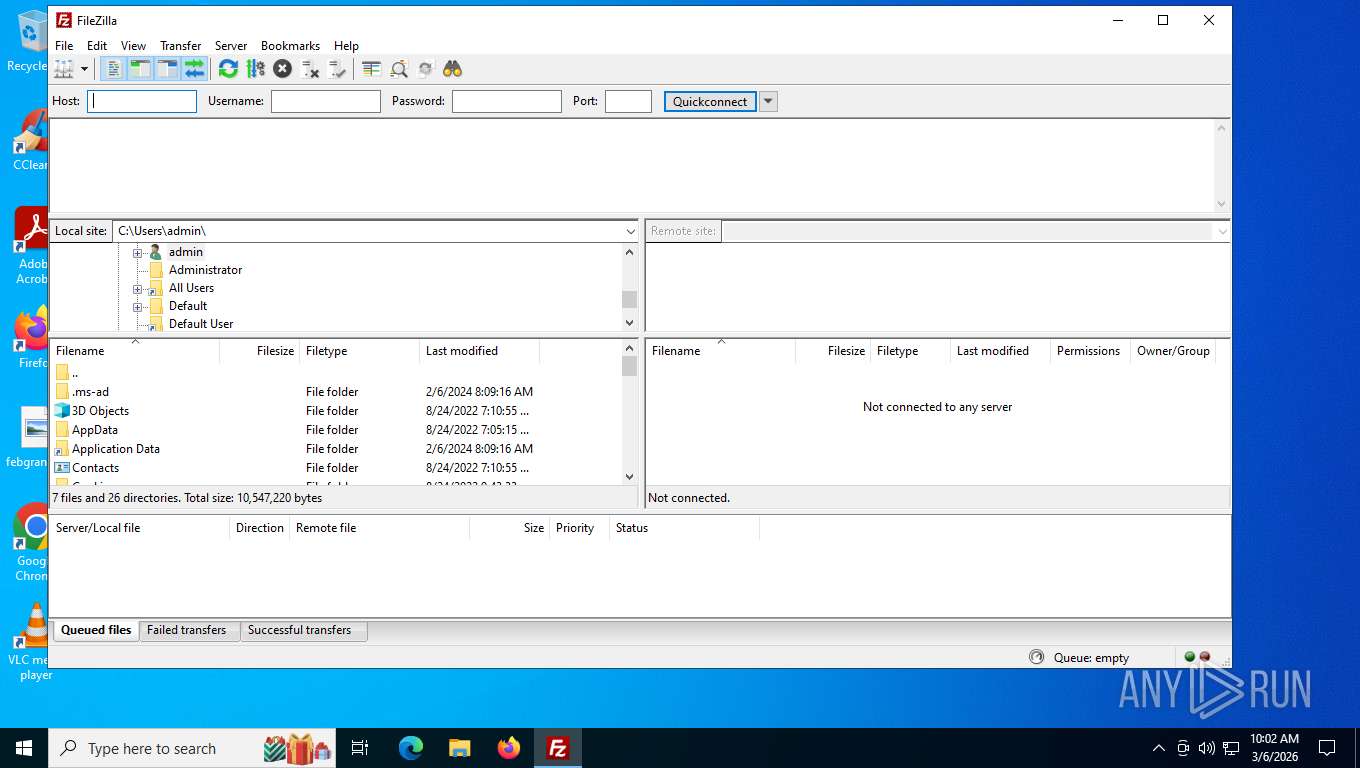
Task: Switch to Queued files tab
Action: pyautogui.click(x=96, y=630)
